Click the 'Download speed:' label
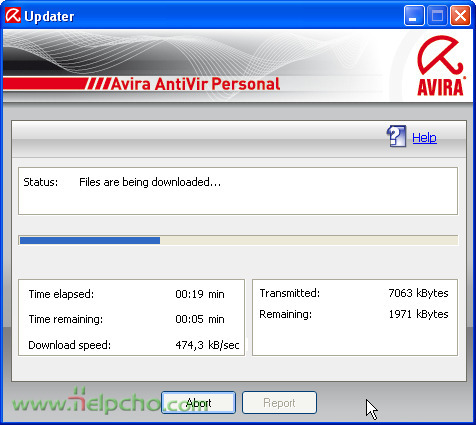 [70, 345]
